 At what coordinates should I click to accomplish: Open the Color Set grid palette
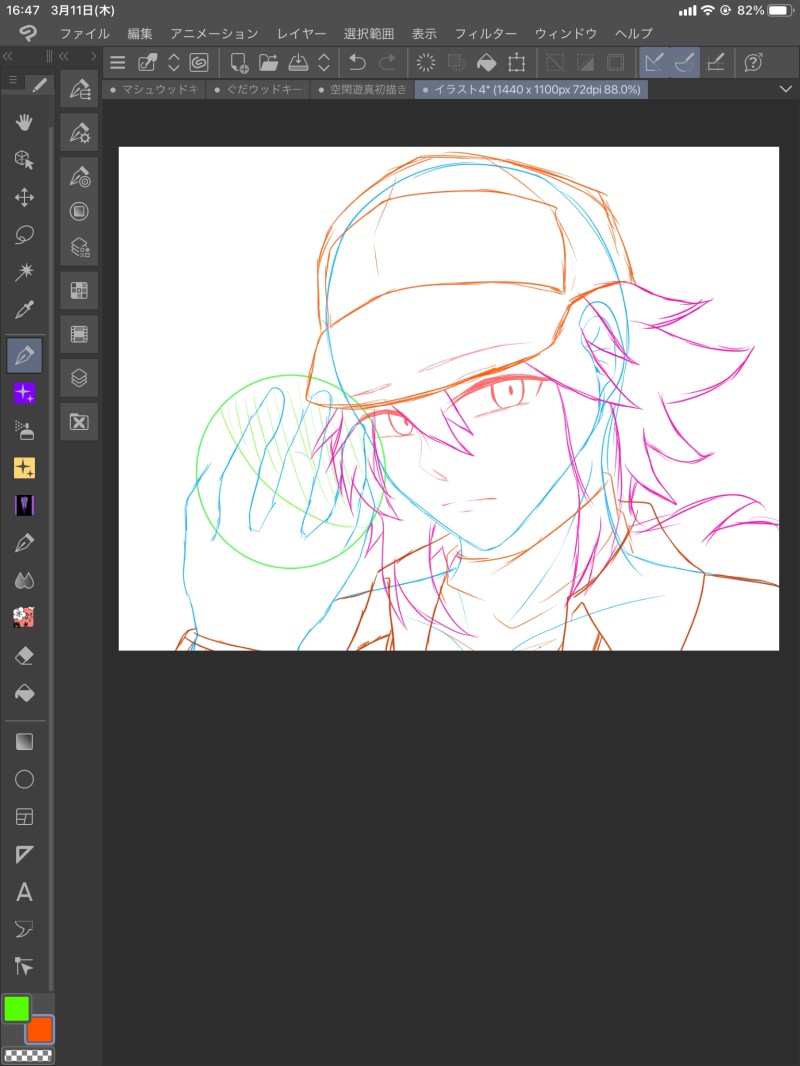(x=80, y=291)
